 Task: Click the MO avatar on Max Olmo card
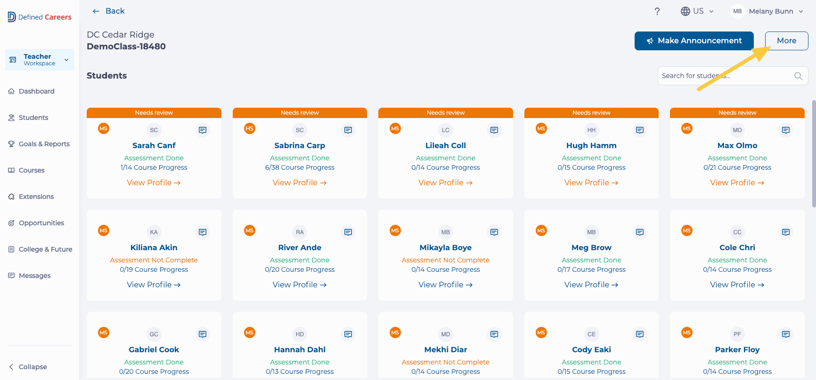tap(737, 130)
